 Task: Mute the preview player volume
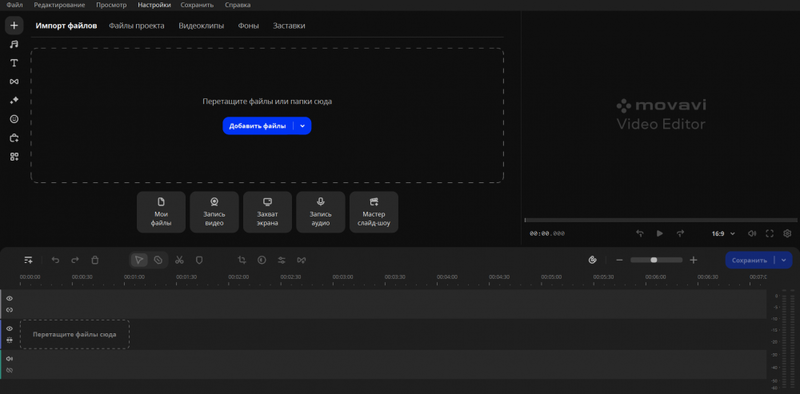752,233
